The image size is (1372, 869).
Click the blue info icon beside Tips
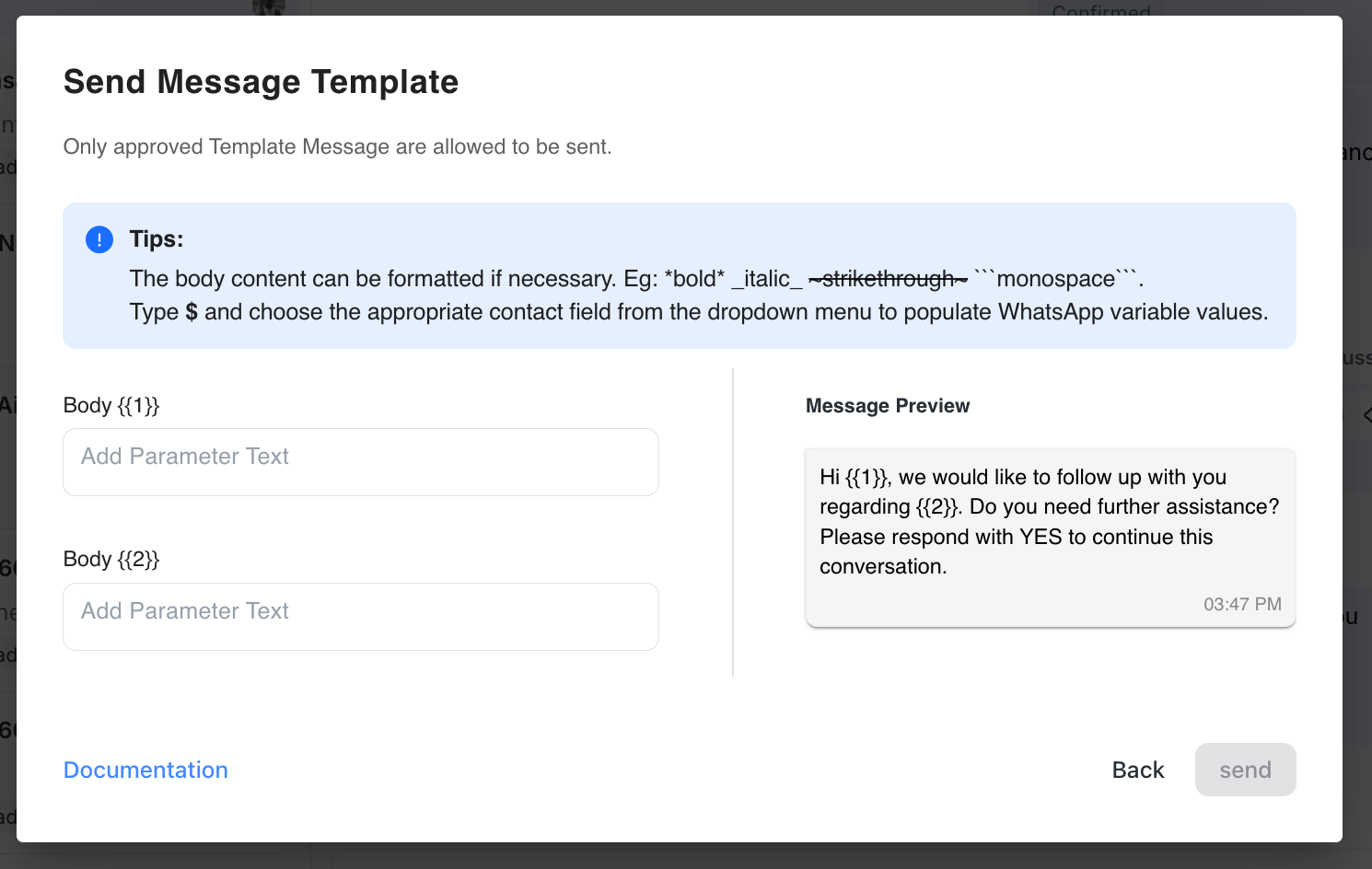click(x=99, y=239)
